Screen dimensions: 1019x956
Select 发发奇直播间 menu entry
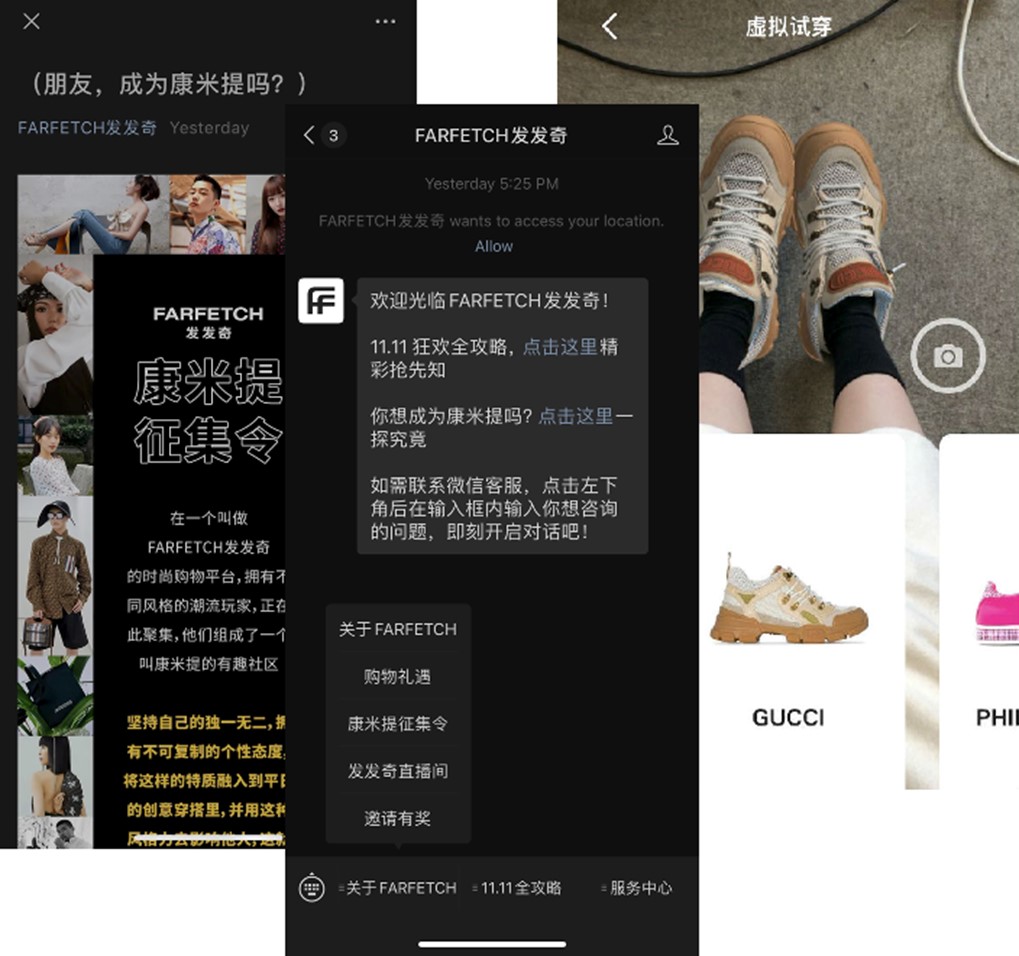[397, 771]
